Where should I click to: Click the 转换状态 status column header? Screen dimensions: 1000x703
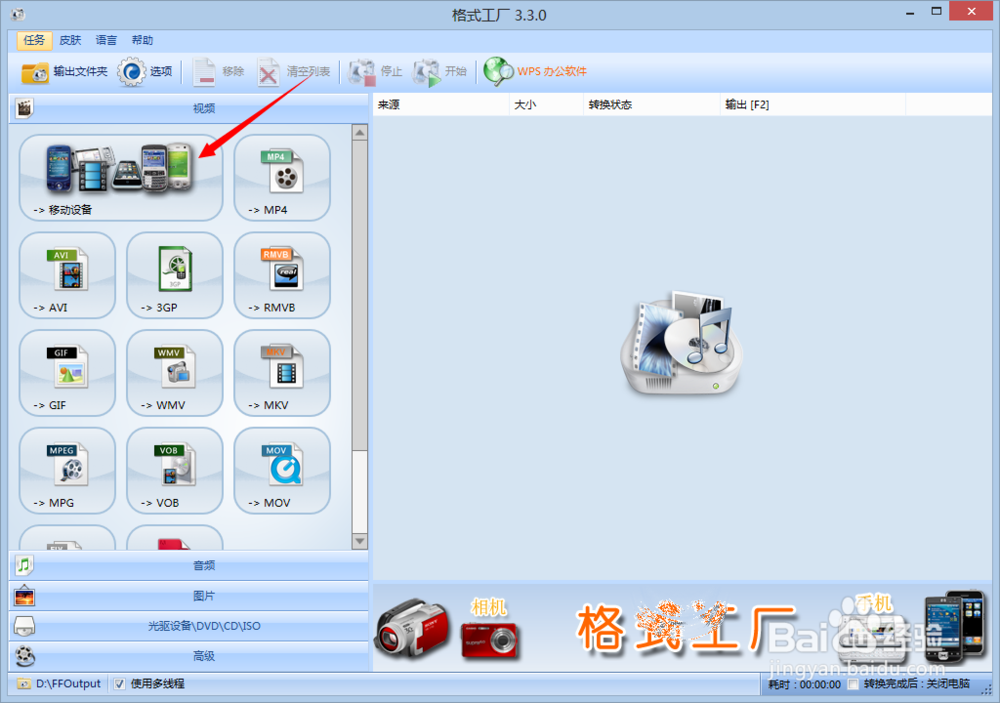coord(652,105)
